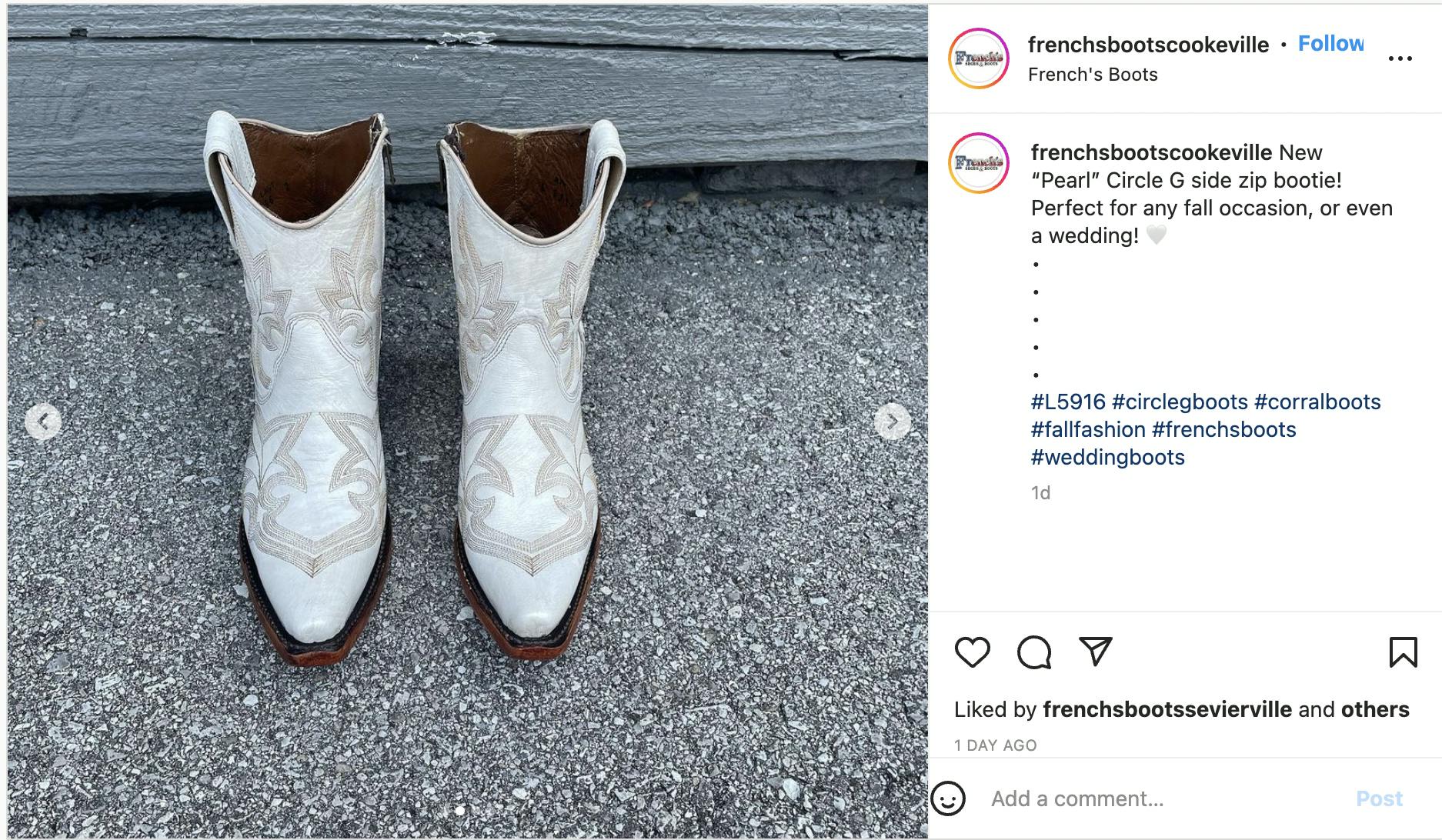Open the frenchsbootscookeville username in the header
This screenshot has height=840, width=1442.
(x=1148, y=45)
